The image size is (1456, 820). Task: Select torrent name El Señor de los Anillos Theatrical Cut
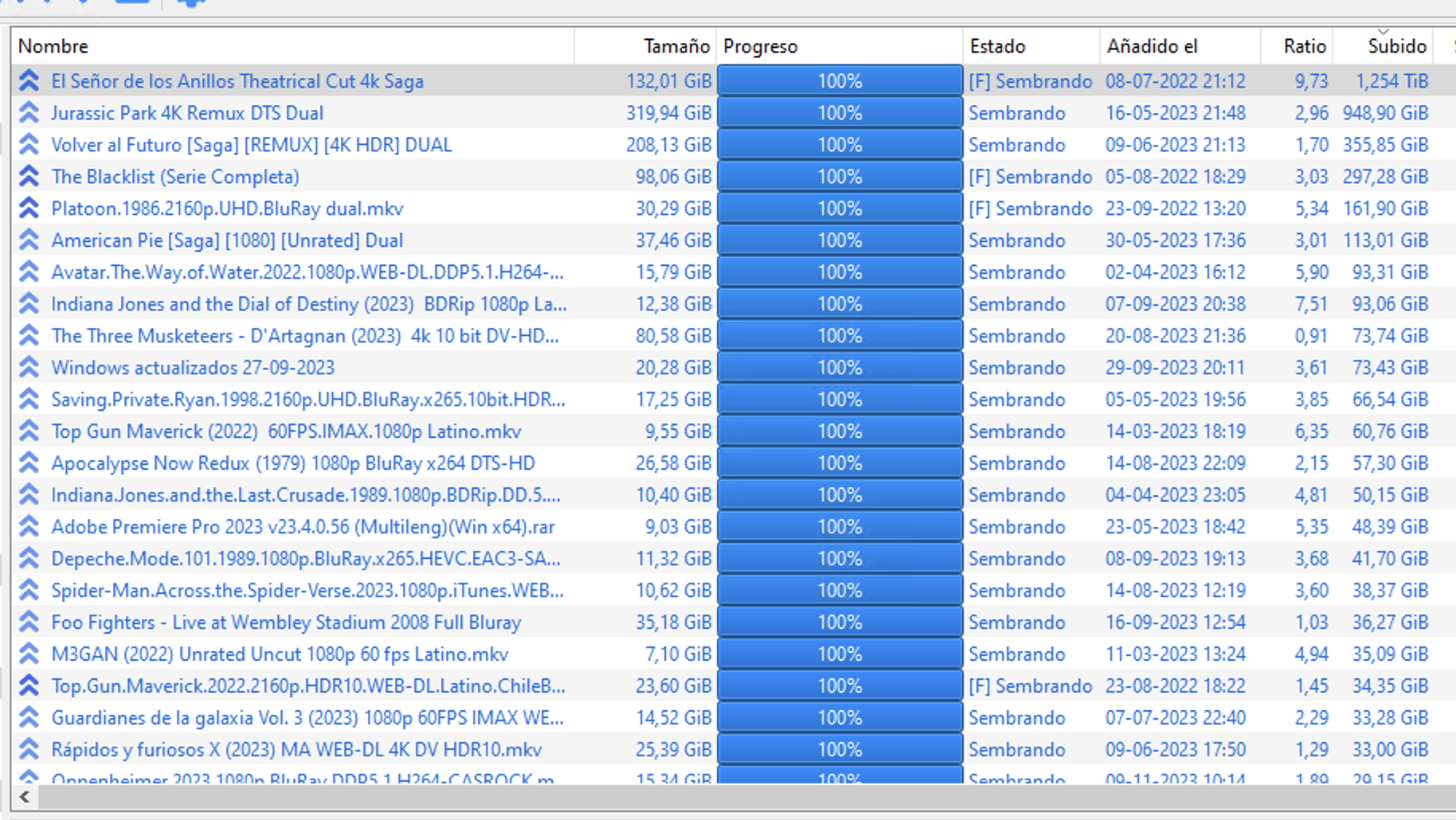click(x=237, y=81)
